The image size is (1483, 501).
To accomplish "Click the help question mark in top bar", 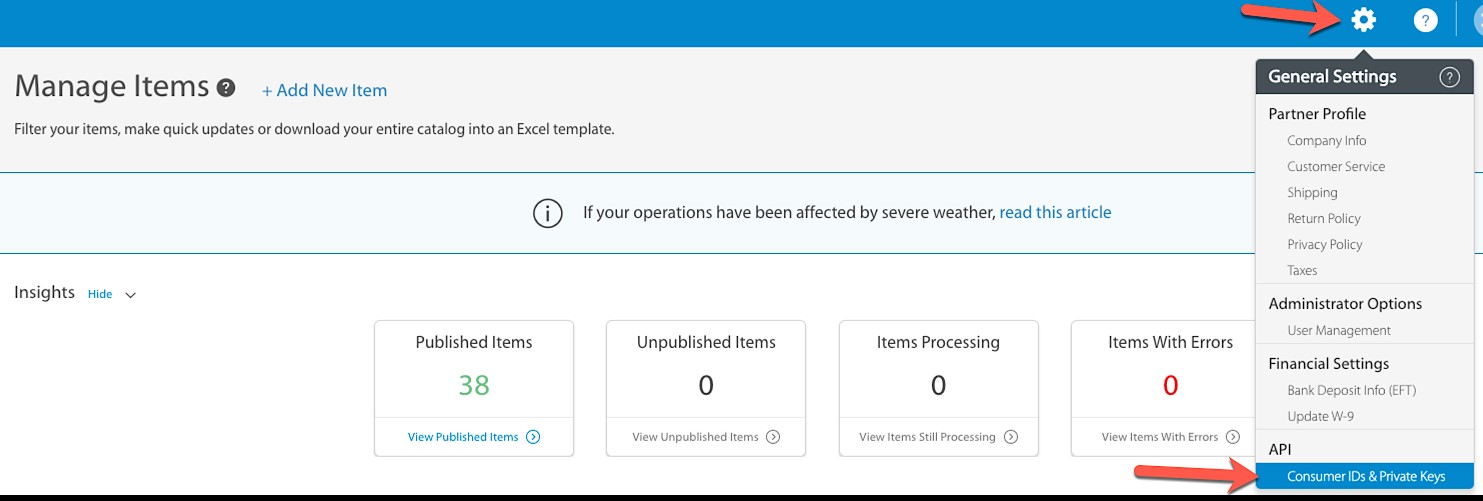I will tap(1425, 20).
